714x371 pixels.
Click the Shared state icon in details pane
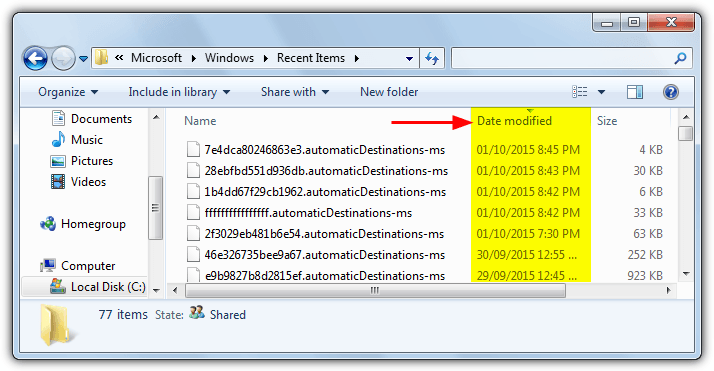click(197, 312)
